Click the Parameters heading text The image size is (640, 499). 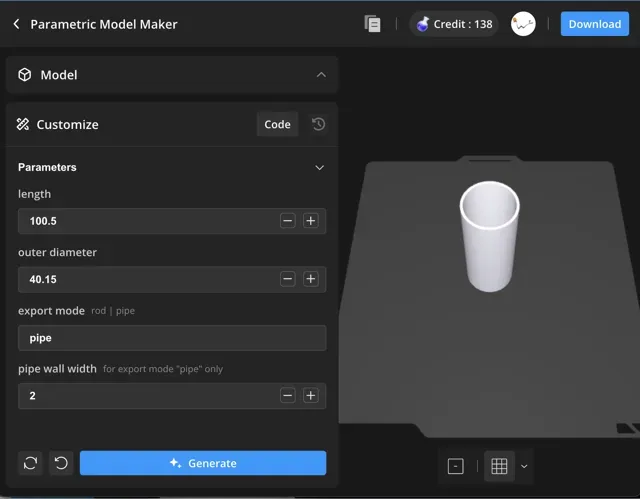point(47,167)
